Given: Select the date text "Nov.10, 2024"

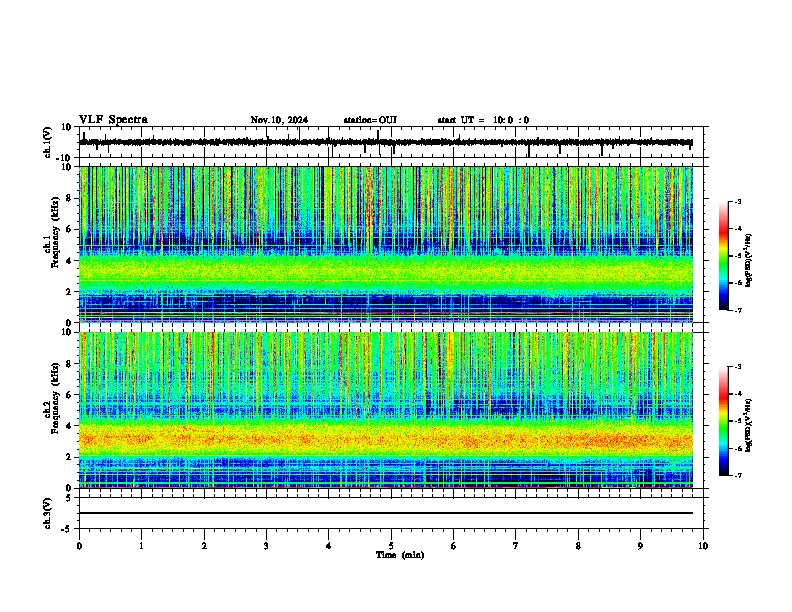Looking at the screenshot, I should 279,120.
